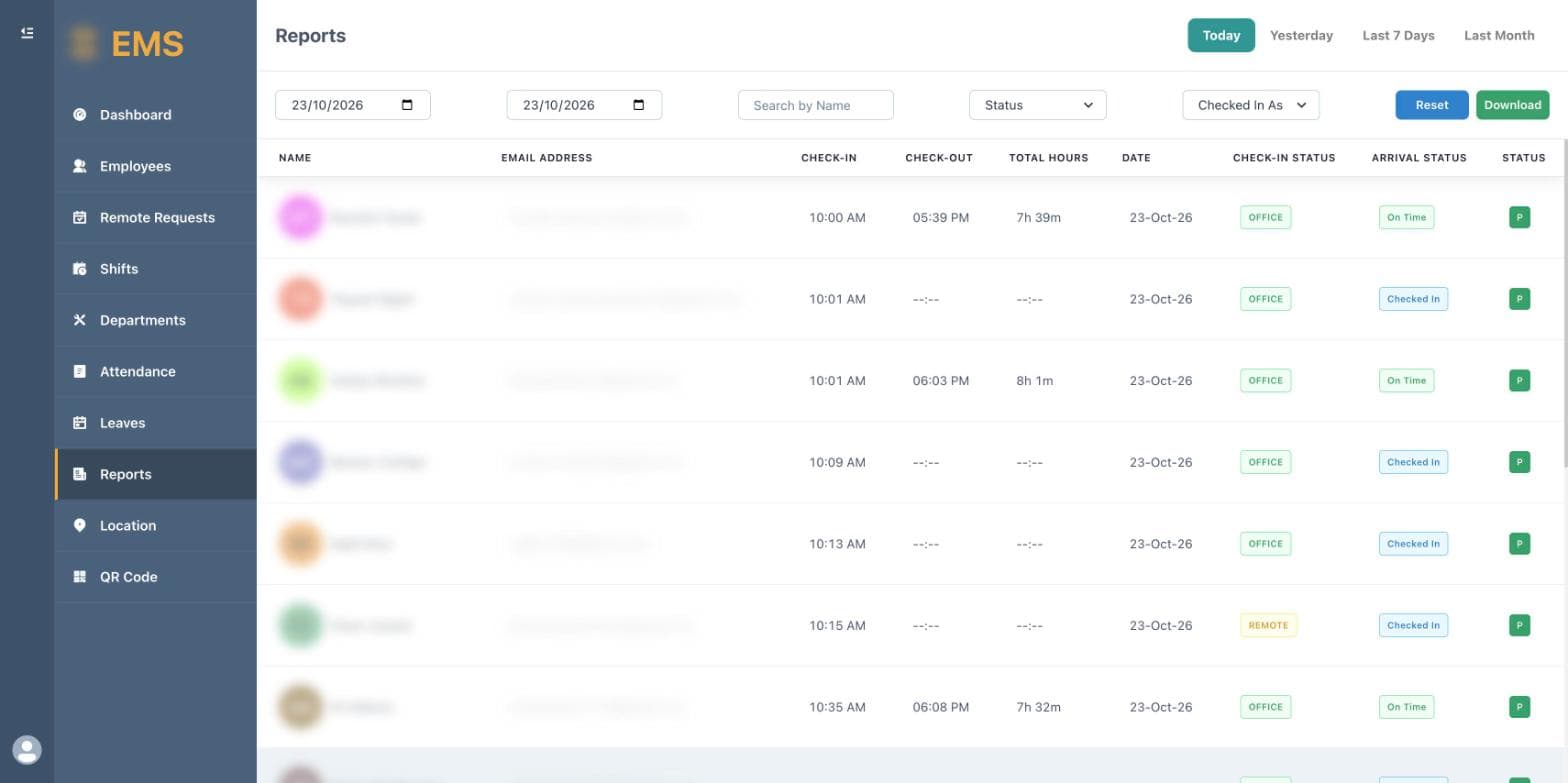Focus the Search by Name field

click(816, 105)
